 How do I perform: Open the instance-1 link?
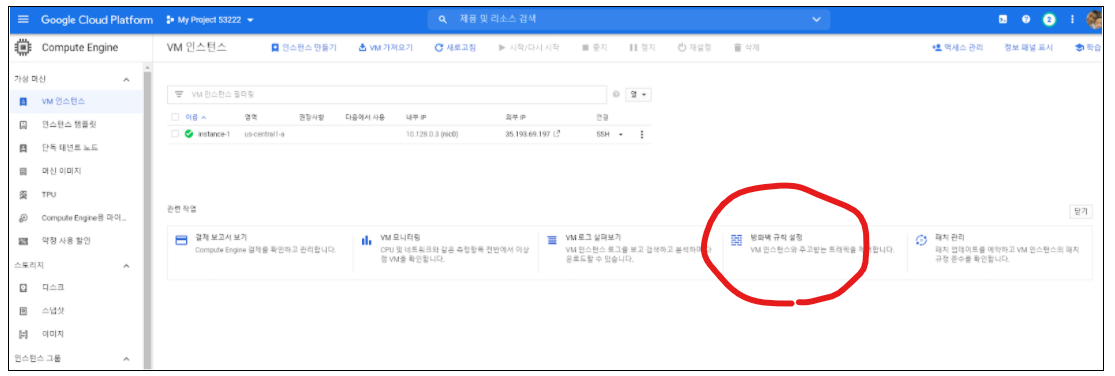[x=214, y=134]
